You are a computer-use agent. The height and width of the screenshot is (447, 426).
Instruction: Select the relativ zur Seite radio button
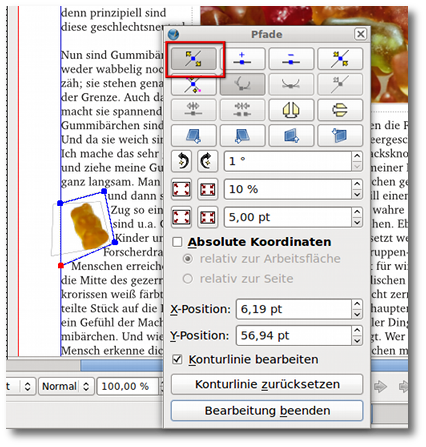coord(188,278)
